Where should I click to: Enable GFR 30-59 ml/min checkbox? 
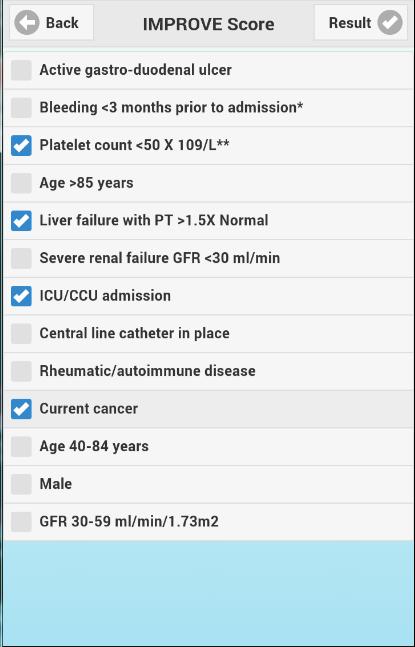coord(21,522)
